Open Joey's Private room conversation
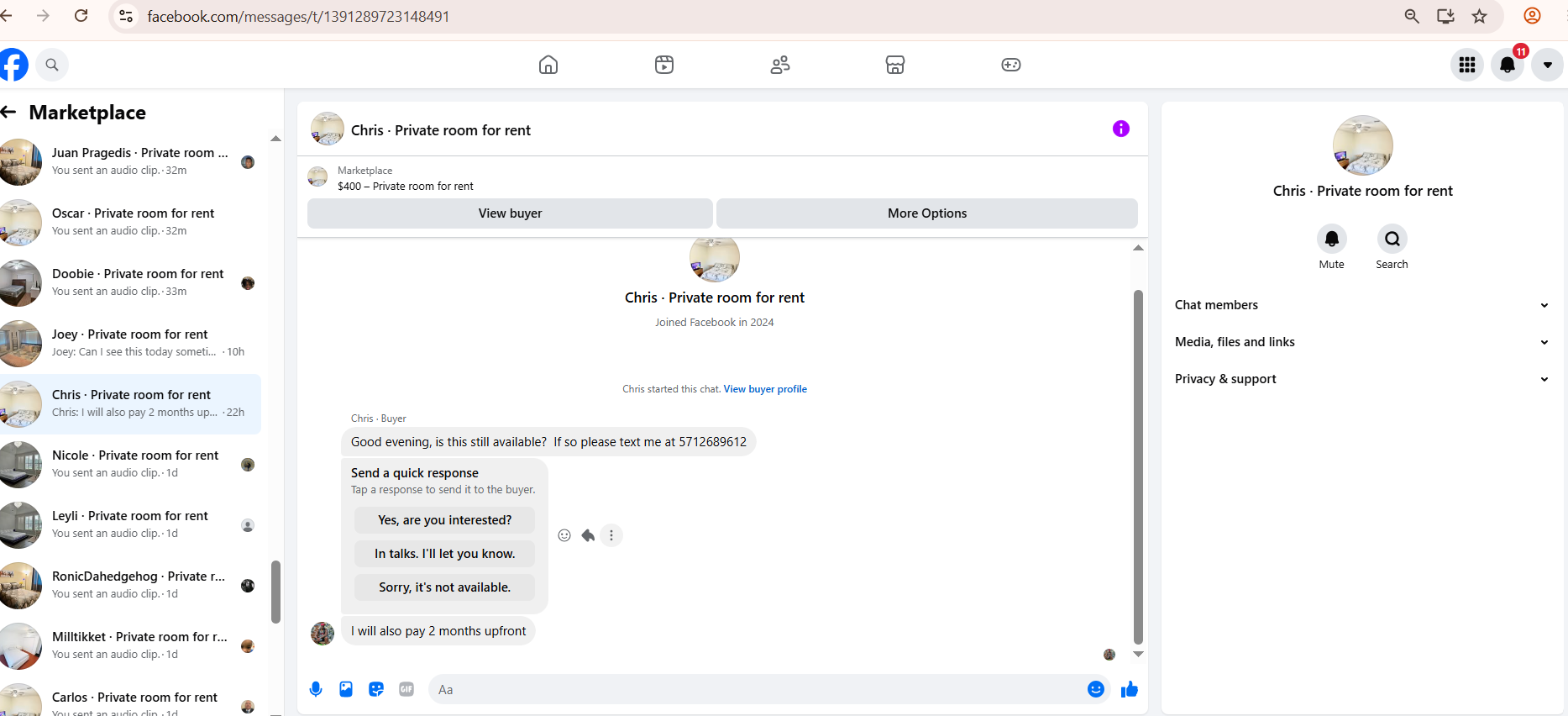This screenshot has height=716, width=1568. pos(130,344)
